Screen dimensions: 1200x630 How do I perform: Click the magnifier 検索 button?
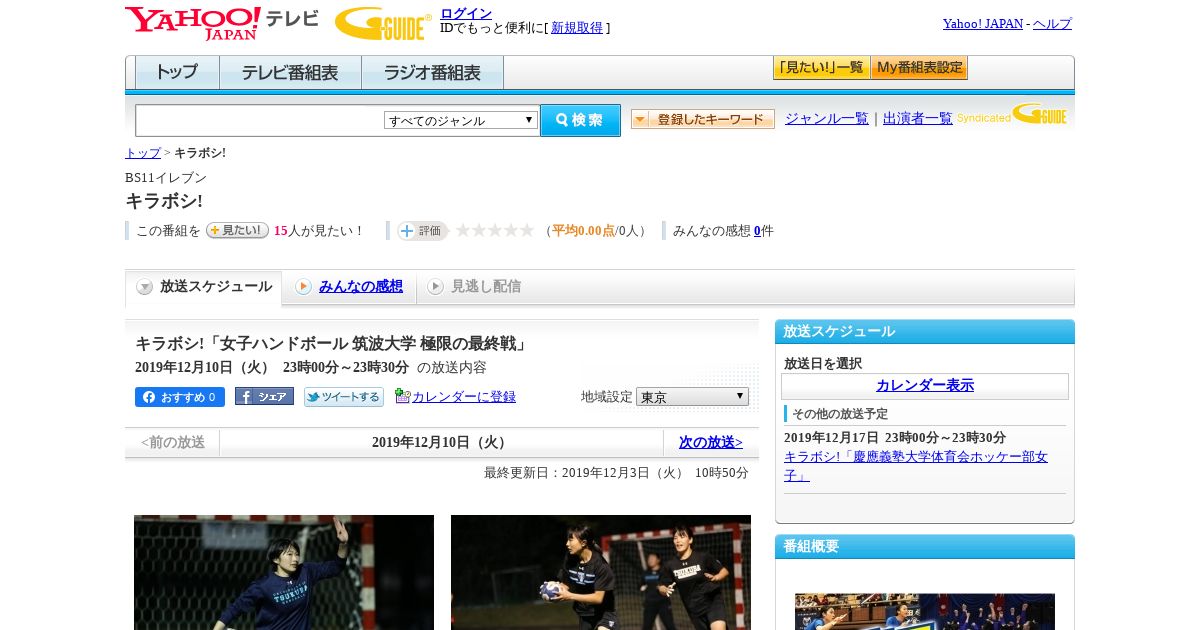(580, 120)
